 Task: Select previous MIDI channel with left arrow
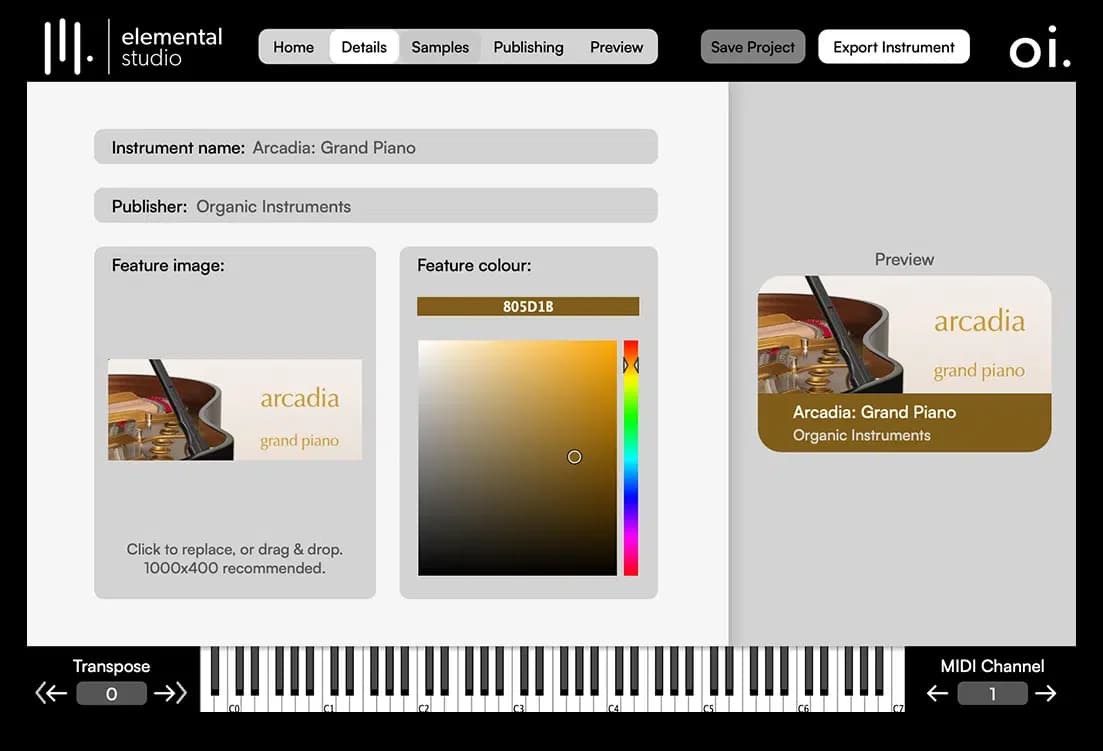coord(937,693)
